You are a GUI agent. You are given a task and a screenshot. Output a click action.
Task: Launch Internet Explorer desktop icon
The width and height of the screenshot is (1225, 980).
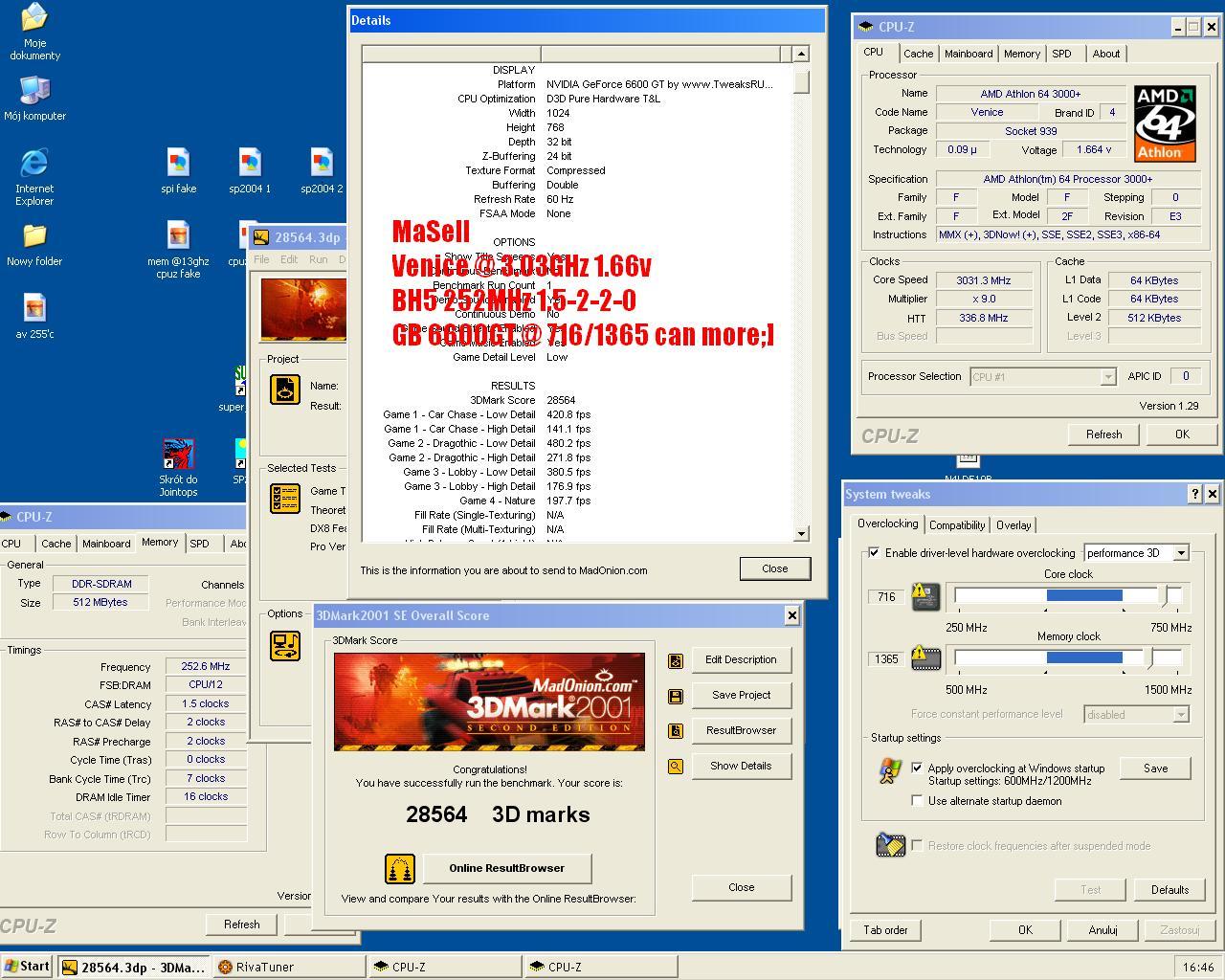coord(34,176)
